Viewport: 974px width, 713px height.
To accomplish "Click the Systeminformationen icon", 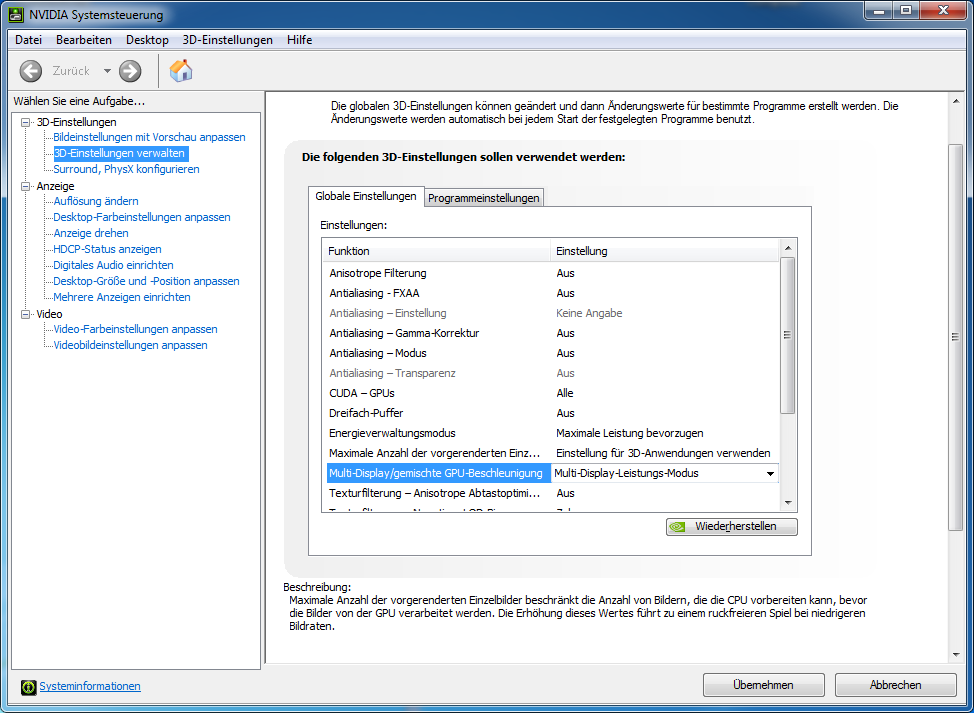I will pos(29,687).
